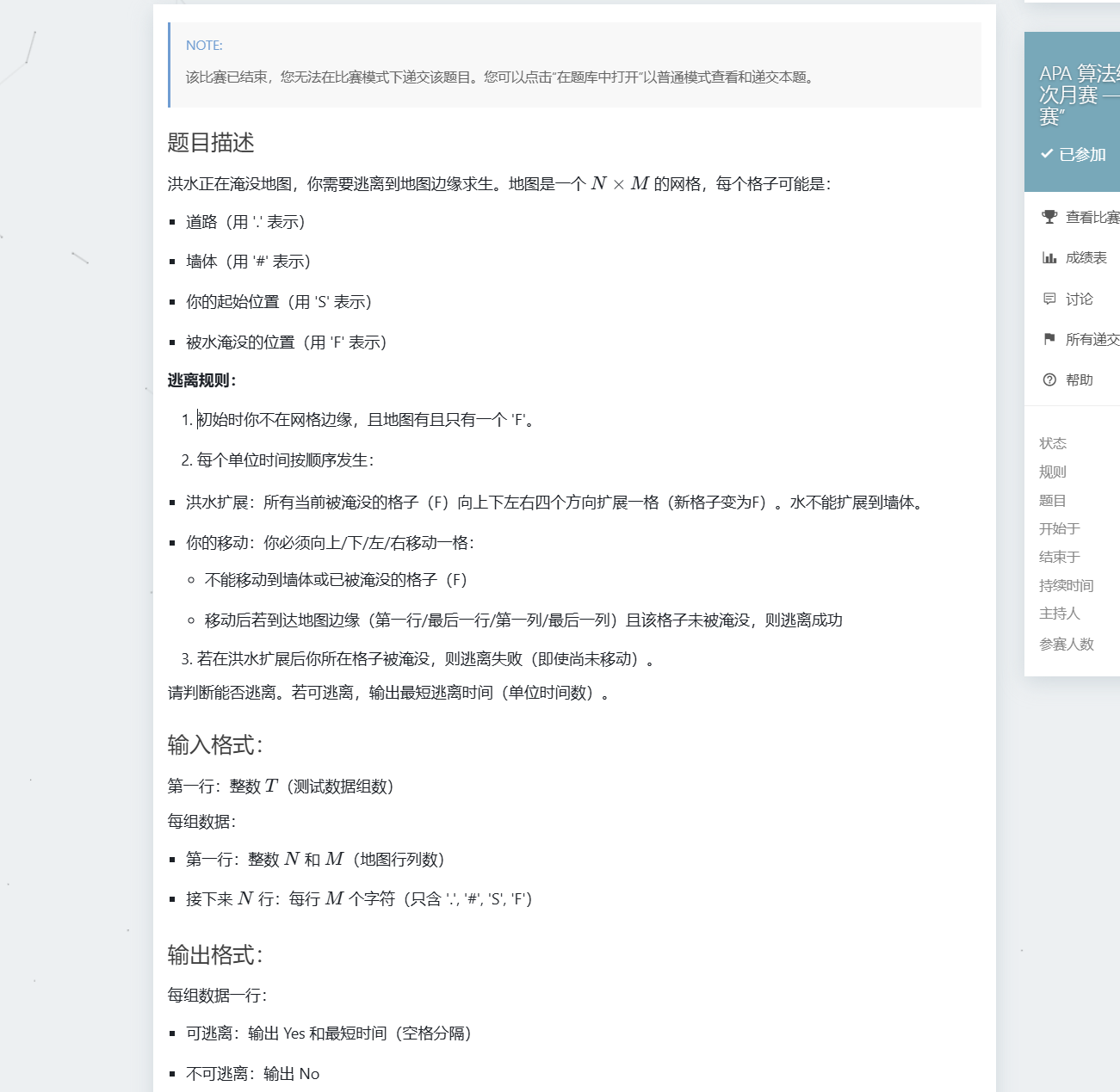The width and height of the screenshot is (1120, 1092).
Task: Click rule 2 每个单位时间按顺序发生
Action: [x=286, y=460]
